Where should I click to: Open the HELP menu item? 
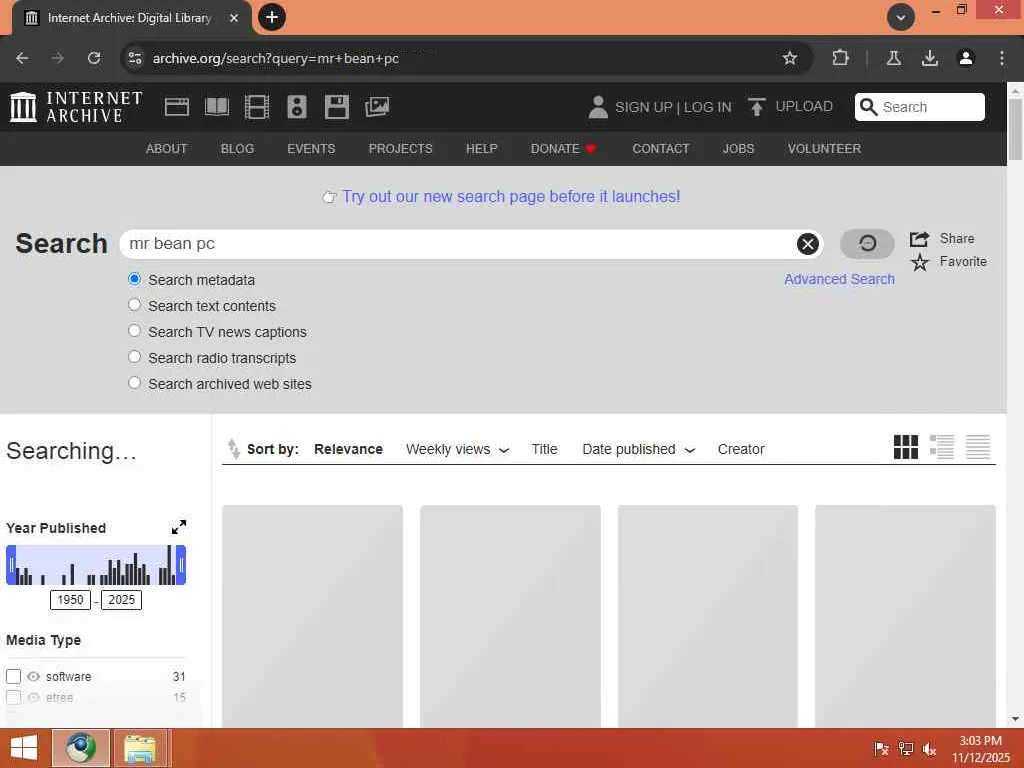click(481, 149)
